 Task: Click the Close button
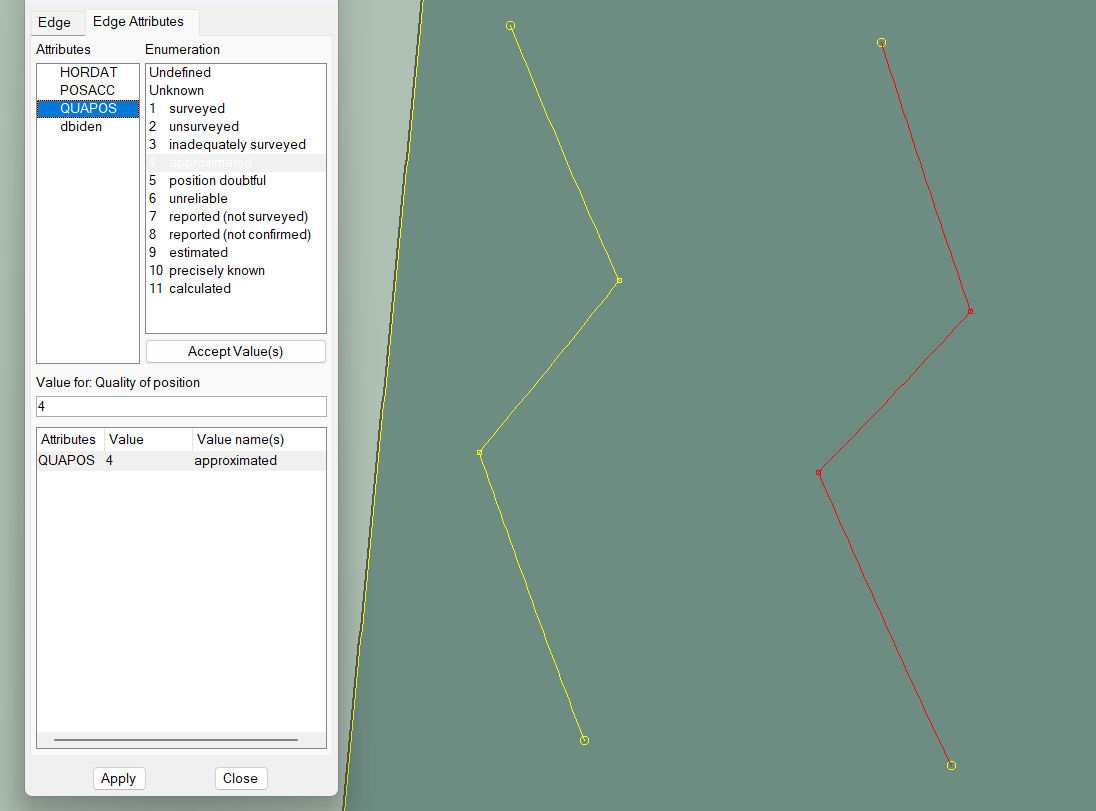241,778
